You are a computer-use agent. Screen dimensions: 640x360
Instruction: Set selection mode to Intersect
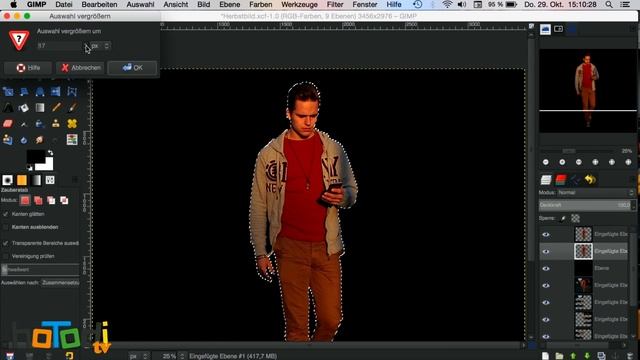pos(64,200)
